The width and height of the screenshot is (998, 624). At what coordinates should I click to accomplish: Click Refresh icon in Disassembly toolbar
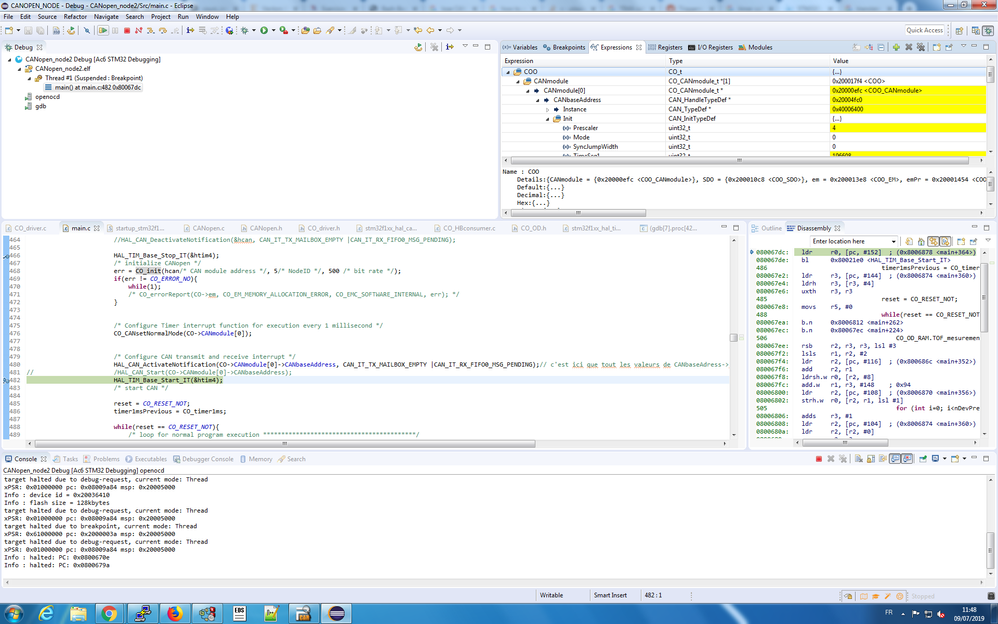[909, 241]
